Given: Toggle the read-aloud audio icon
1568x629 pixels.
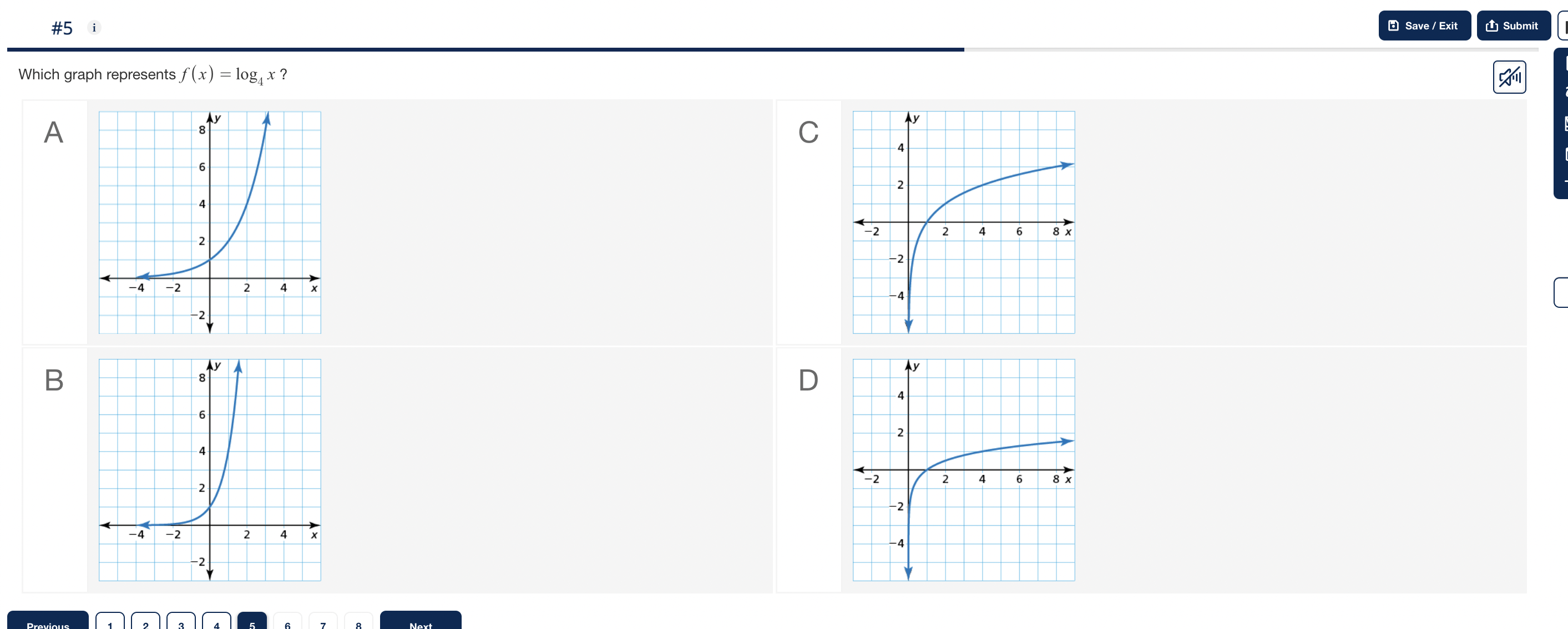Looking at the screenshot, I should (1509, 77).
